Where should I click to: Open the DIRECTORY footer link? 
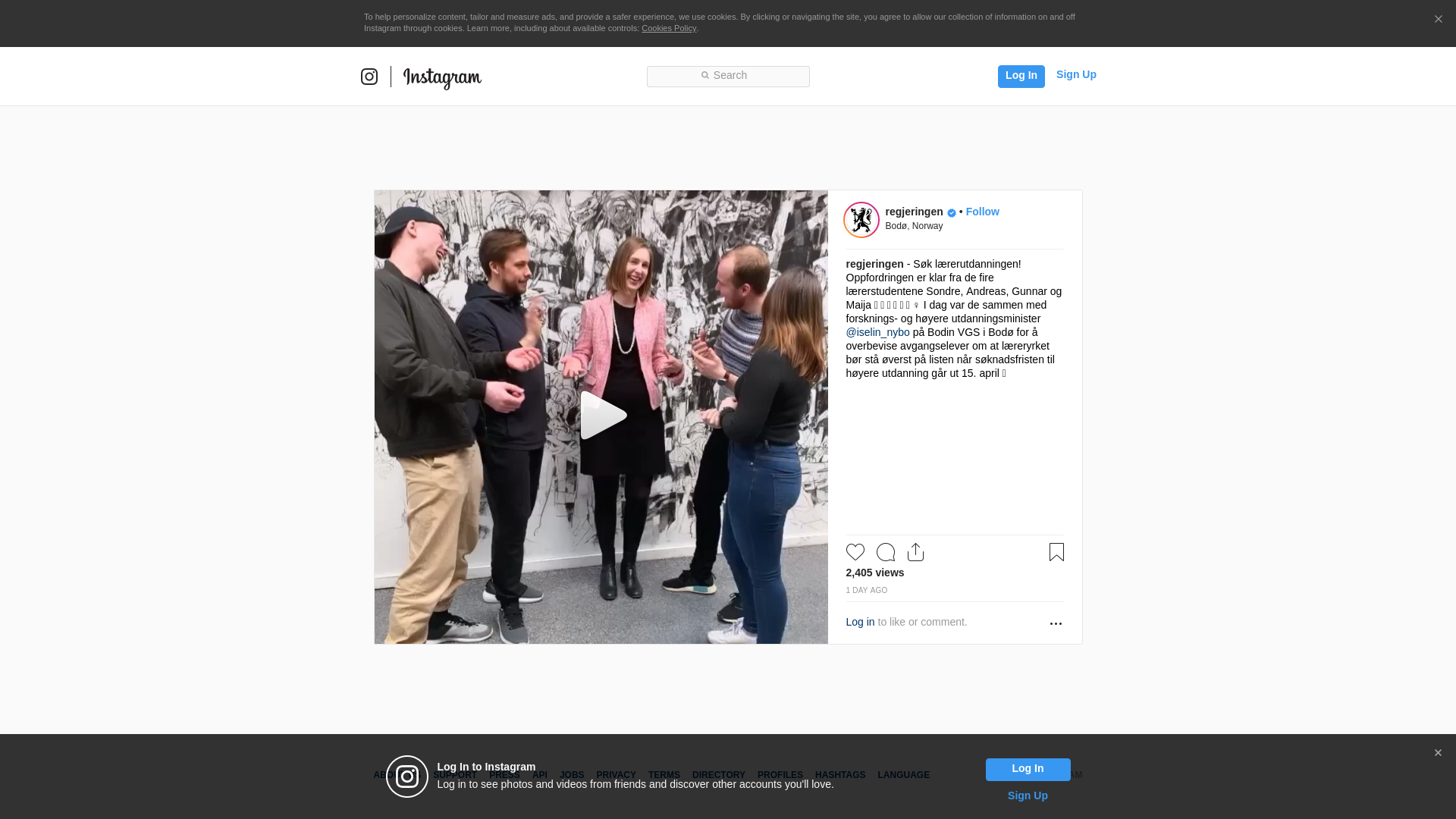tap(718, 775)
